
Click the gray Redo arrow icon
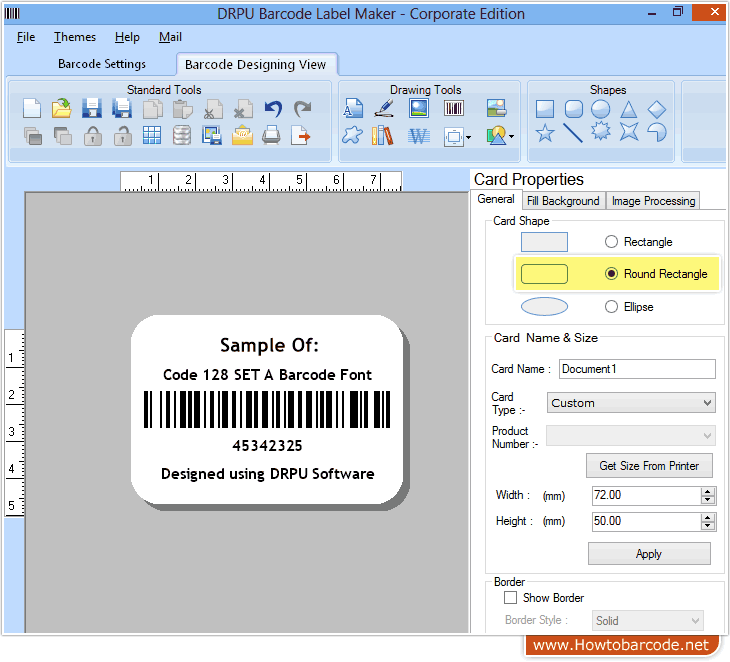point(303,109)
